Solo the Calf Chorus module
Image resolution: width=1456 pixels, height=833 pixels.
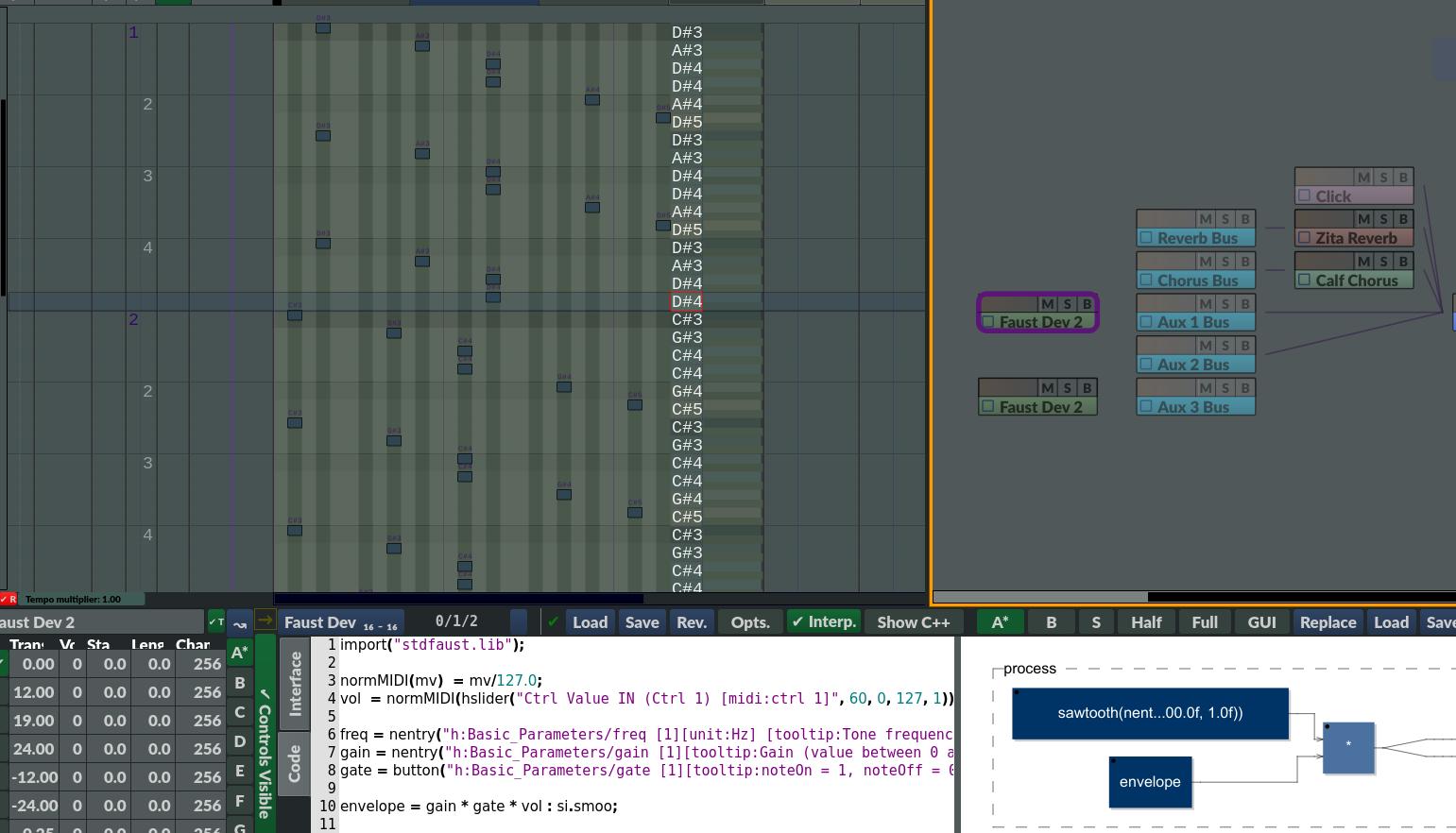tap(1384, 262)
